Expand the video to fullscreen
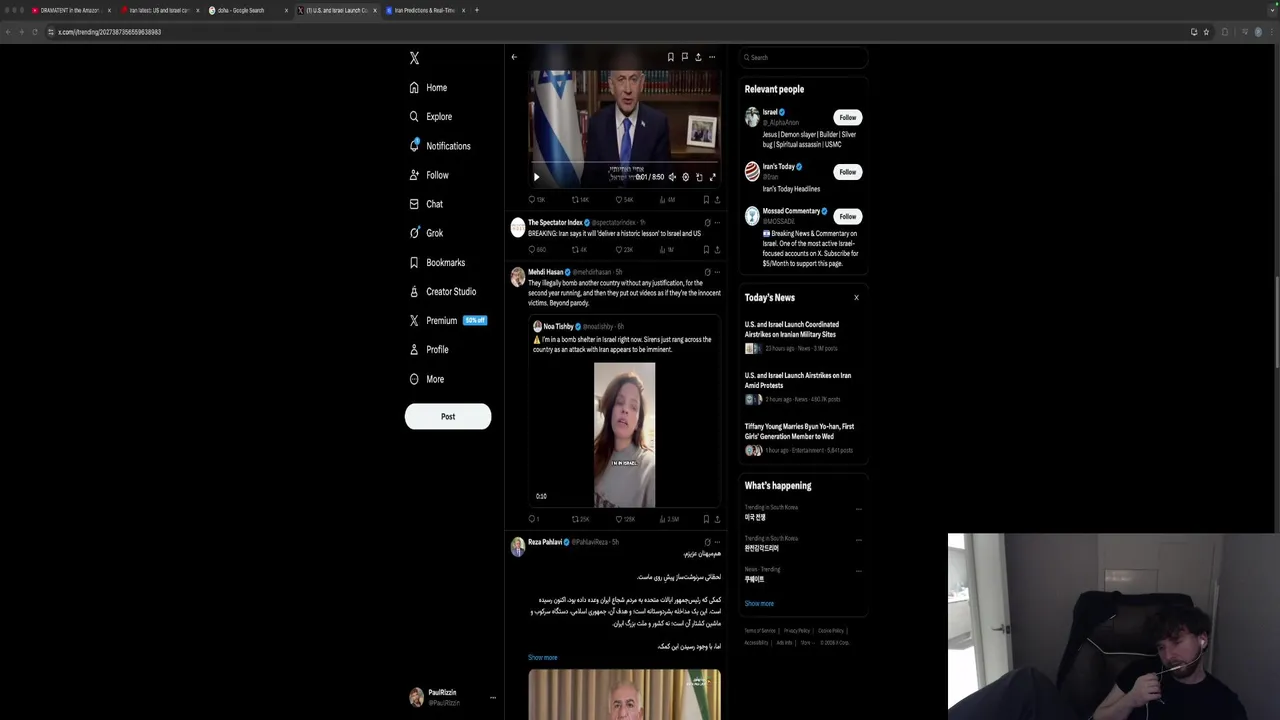This screenshot has width=1280, height=720. 712,177
